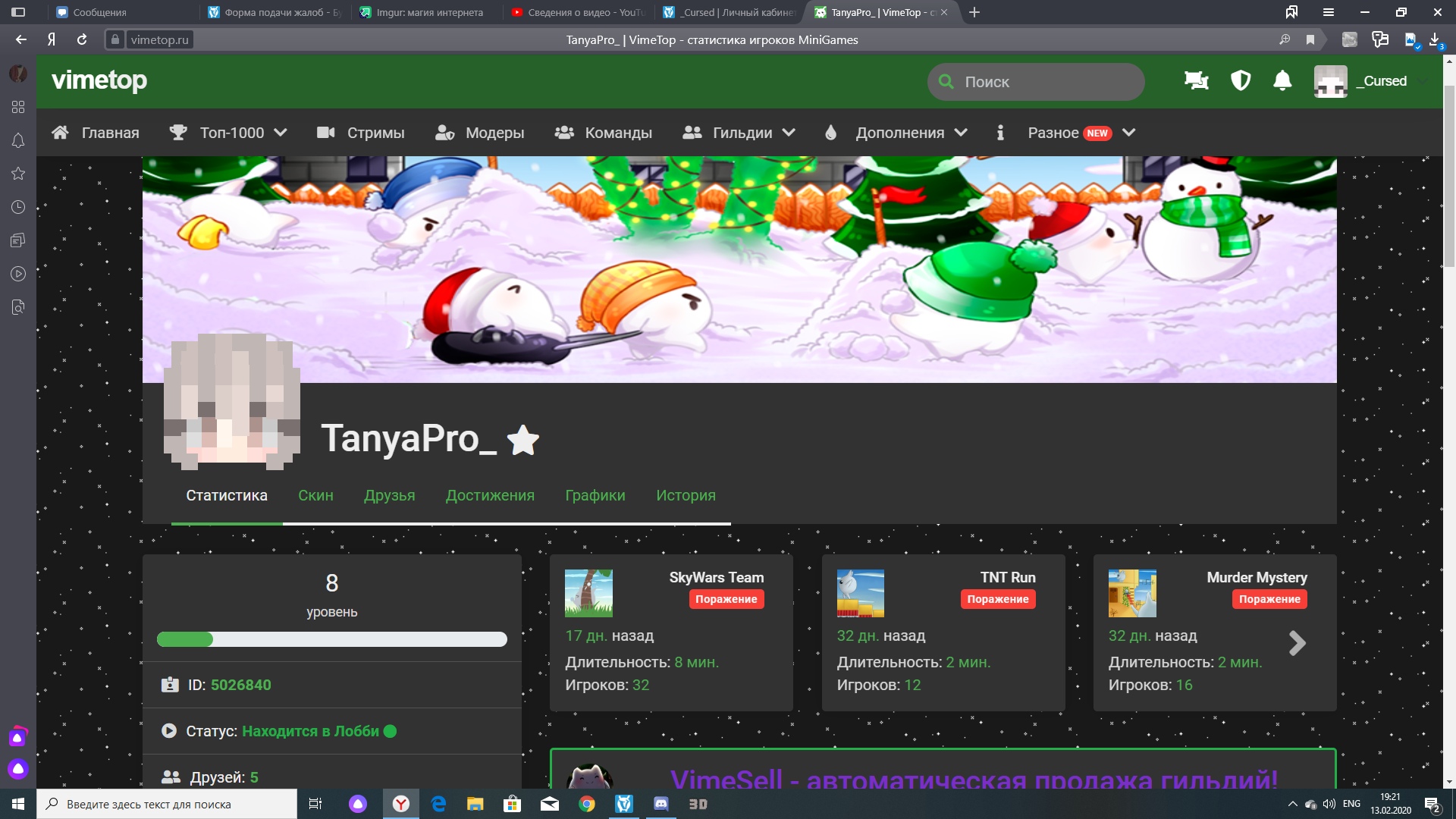Click Murder Mystery game thumbnail
Viewport: 1456px width, 819px height.
pos(1132,593)
